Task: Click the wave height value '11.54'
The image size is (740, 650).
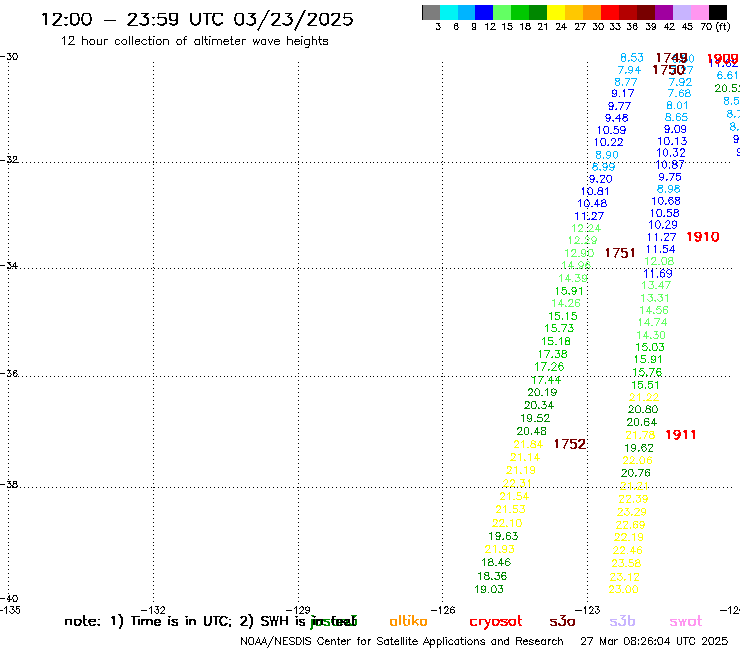Action: click(x=660, y=249)
